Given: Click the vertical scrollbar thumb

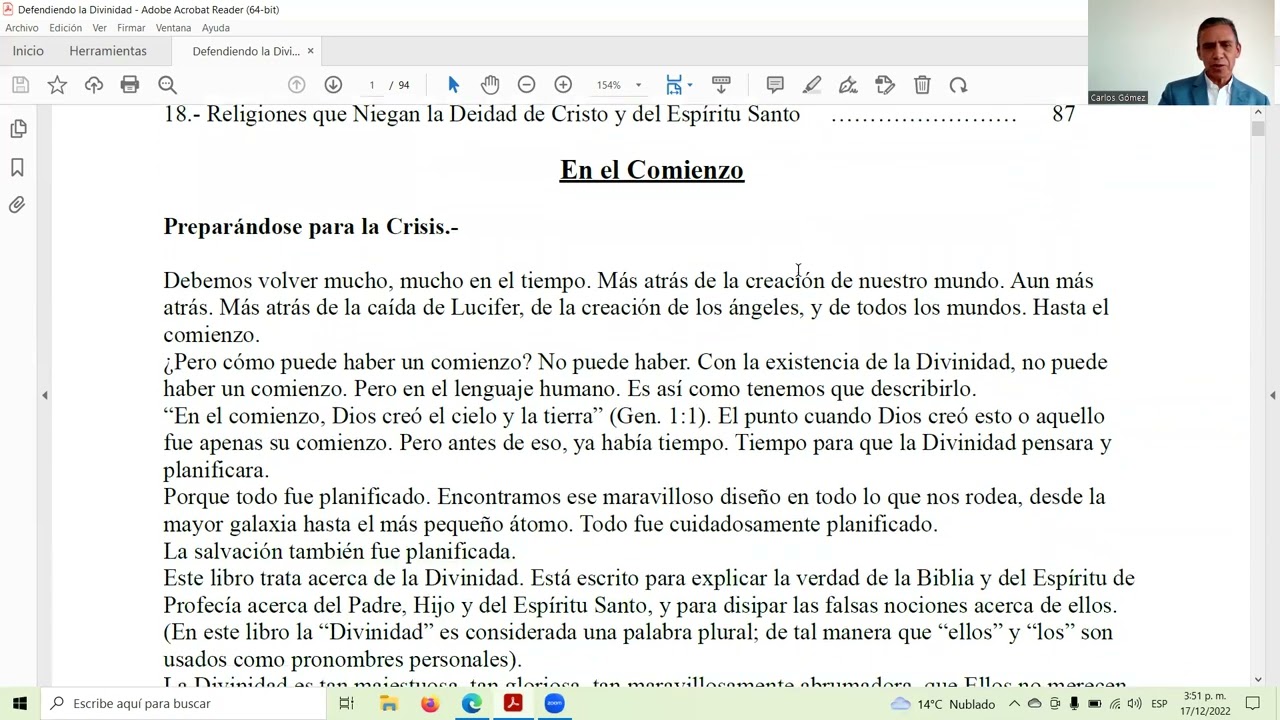Looking at the screenshot, I should pyautogui.click(x=1258, y=128).
